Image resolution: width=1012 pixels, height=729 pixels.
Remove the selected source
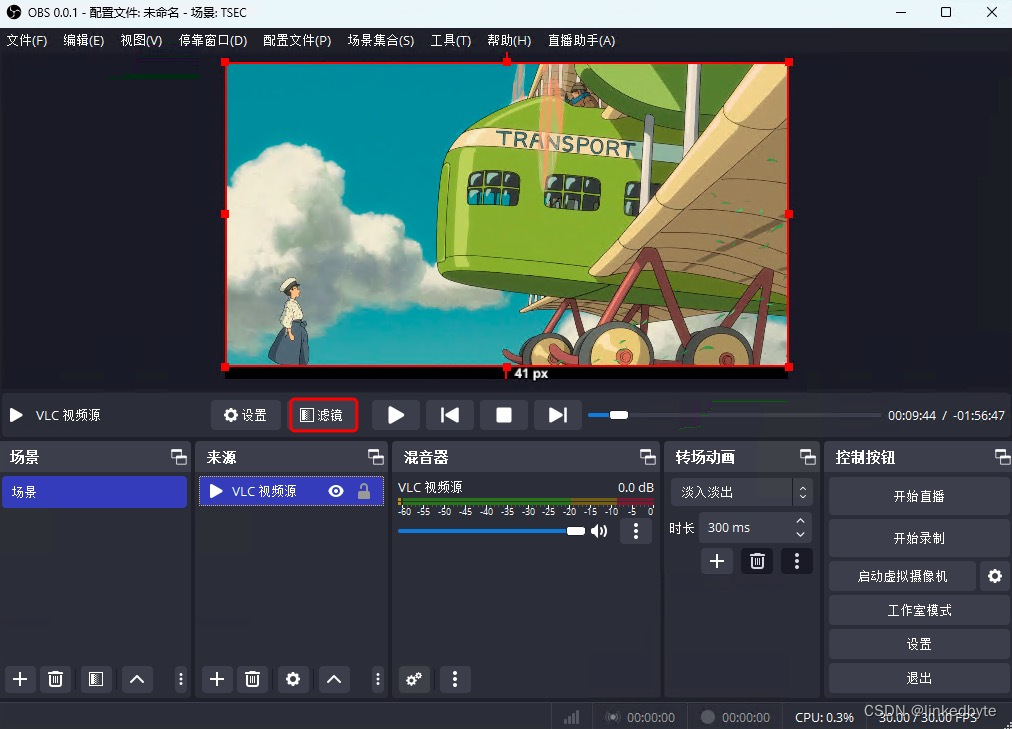[x=252, y=679]
